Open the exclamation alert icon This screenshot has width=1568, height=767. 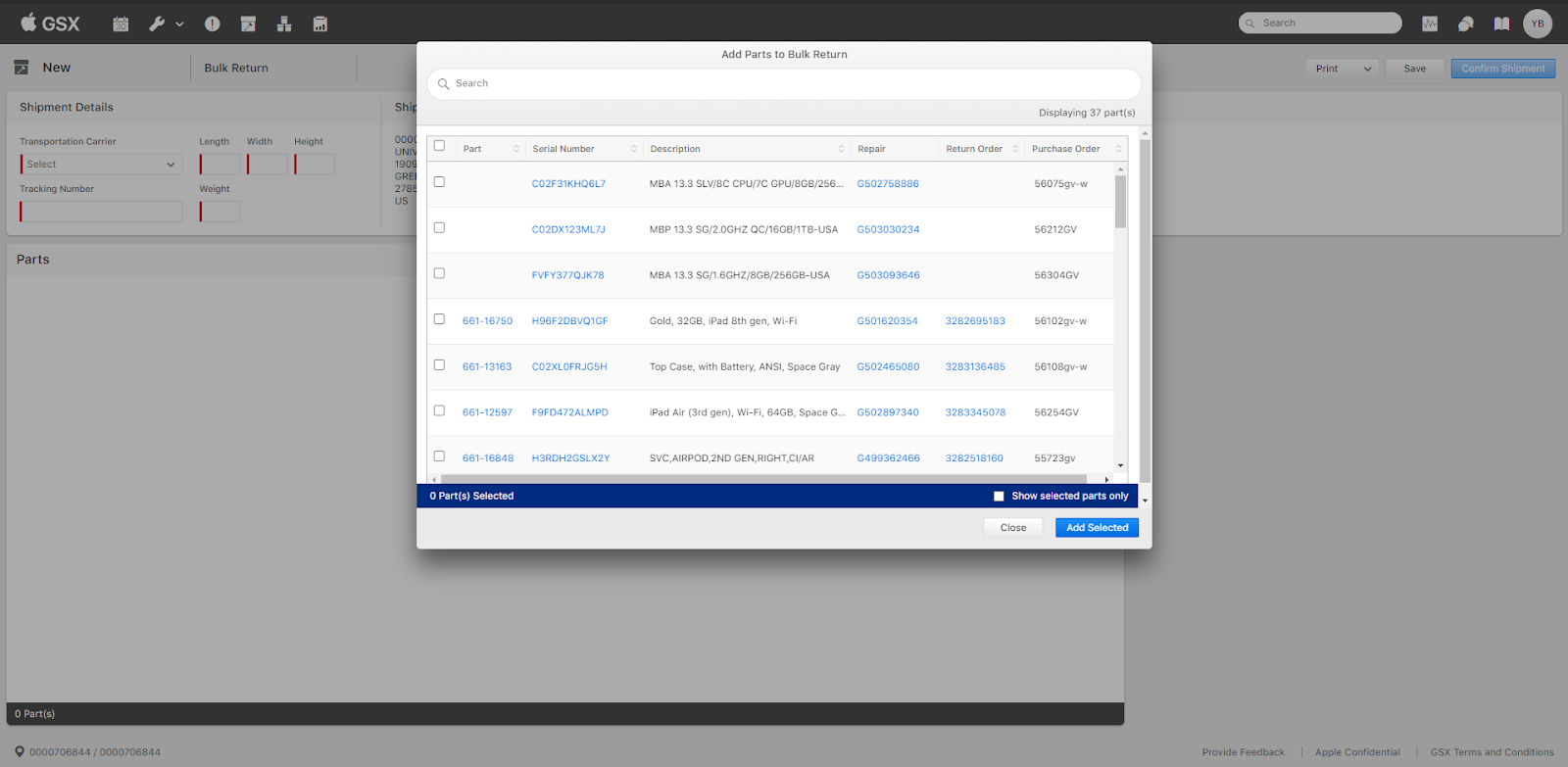212,24
